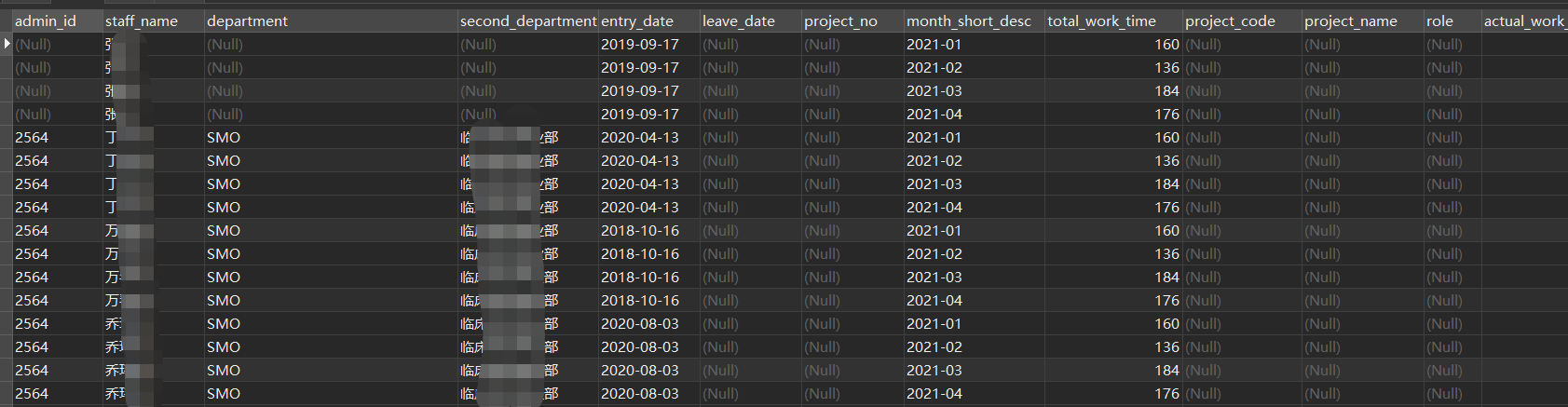1568x407 pixels.
Task: Select the total_work_time column header
Action: 1113,20
